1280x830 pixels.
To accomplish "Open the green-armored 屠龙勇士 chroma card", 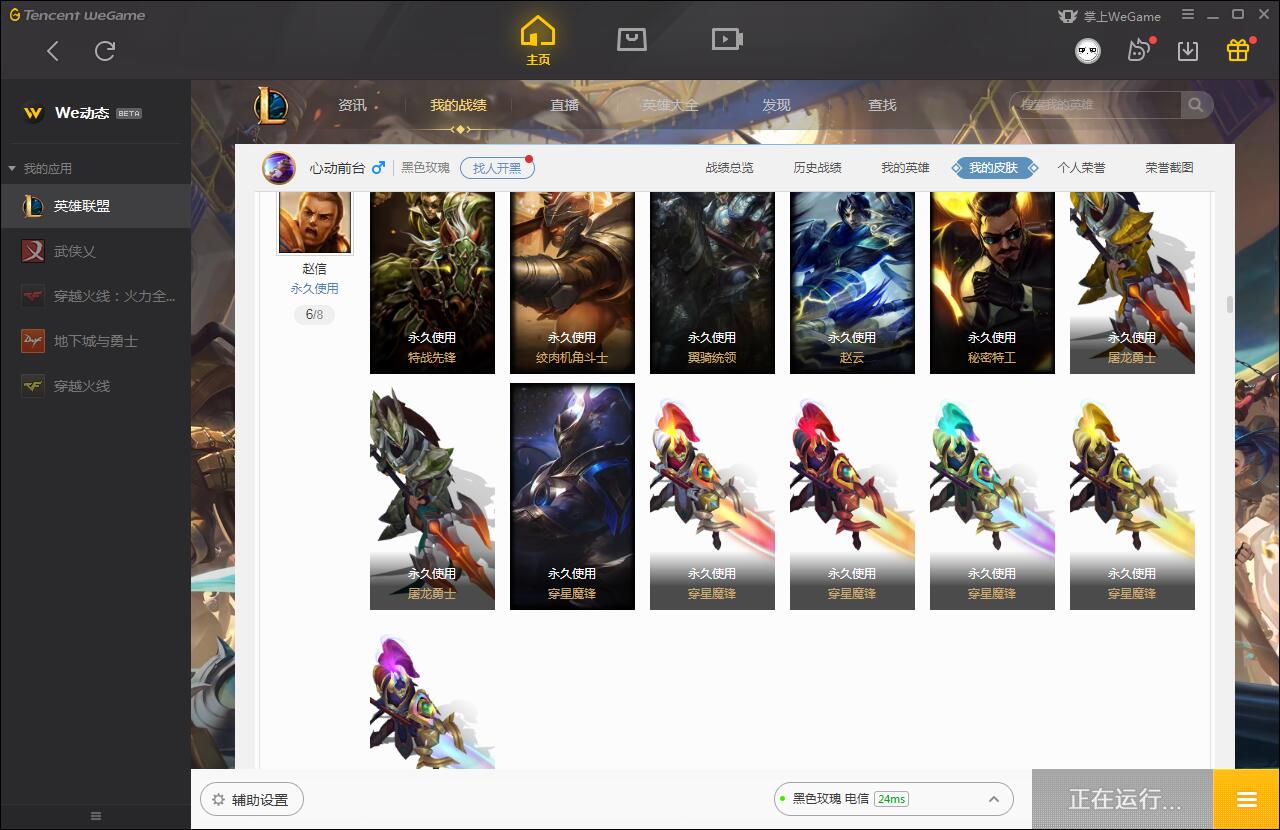I will coord(432,497).
